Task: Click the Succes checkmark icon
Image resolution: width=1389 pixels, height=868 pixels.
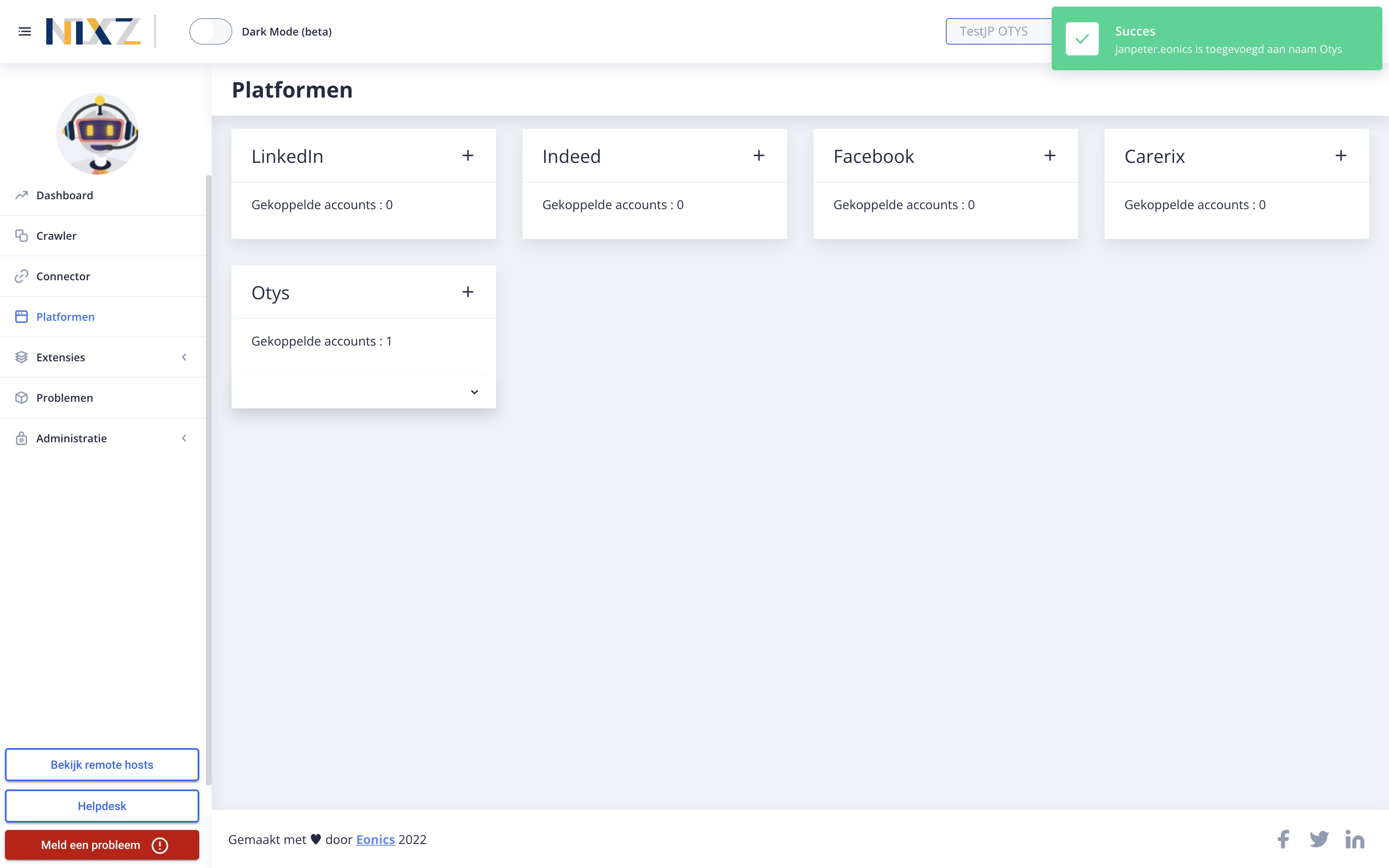Action: pos(1082,39)
